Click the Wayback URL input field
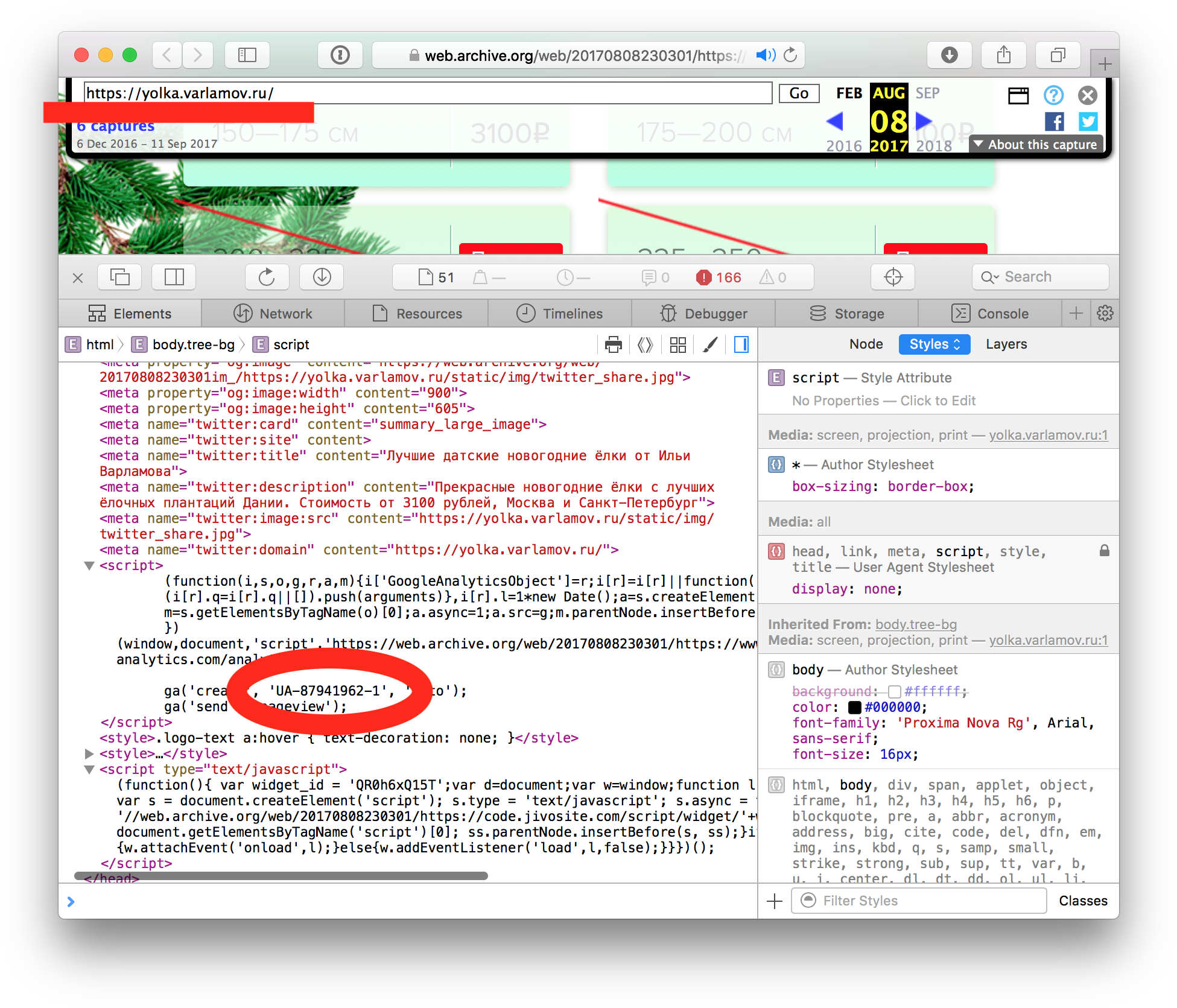1177x1008 pixels. [x=428, y=93]
